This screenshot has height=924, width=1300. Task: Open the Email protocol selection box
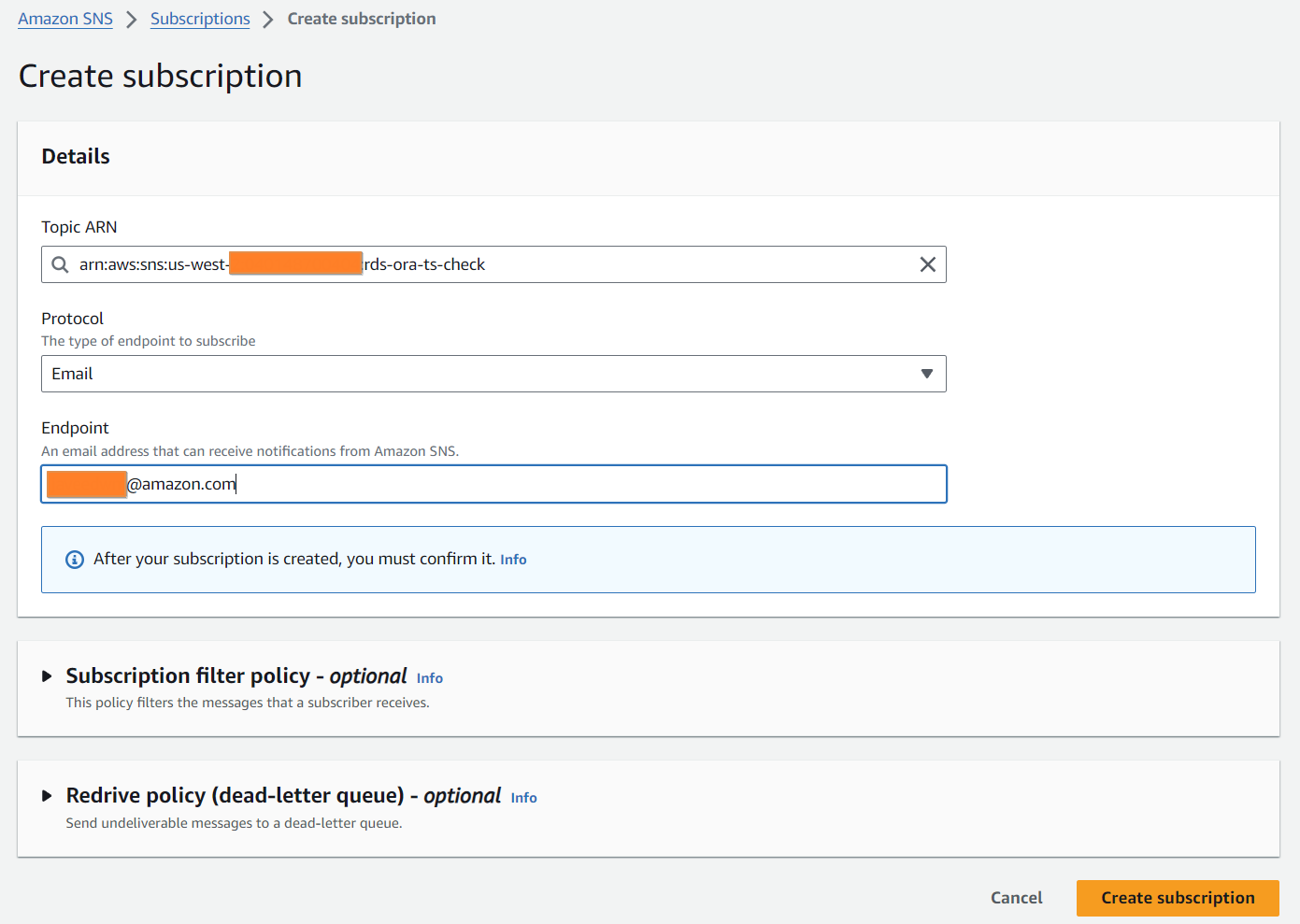click(493, 374)
